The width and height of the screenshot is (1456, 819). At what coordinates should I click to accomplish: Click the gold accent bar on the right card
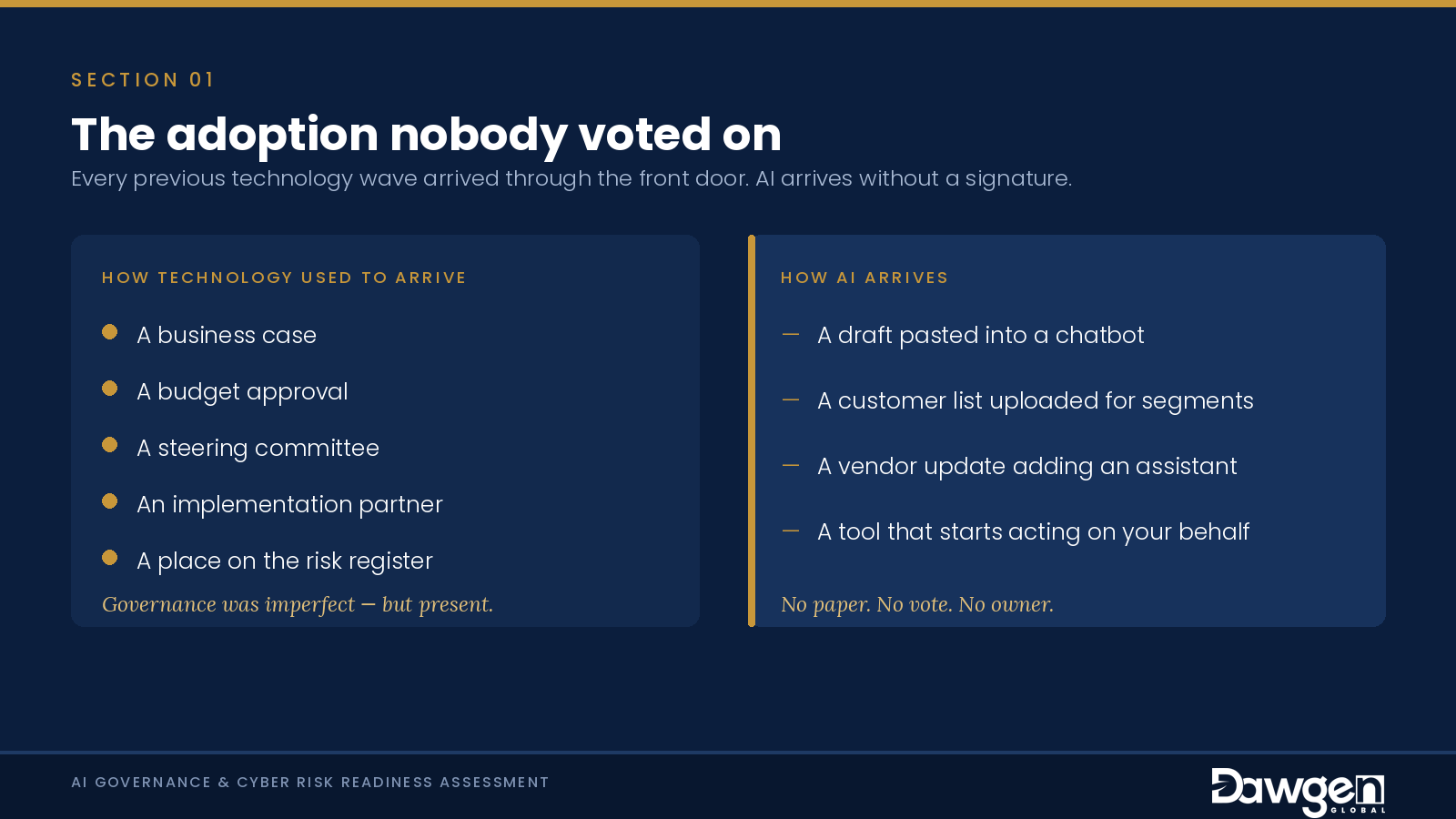(752, 430)
